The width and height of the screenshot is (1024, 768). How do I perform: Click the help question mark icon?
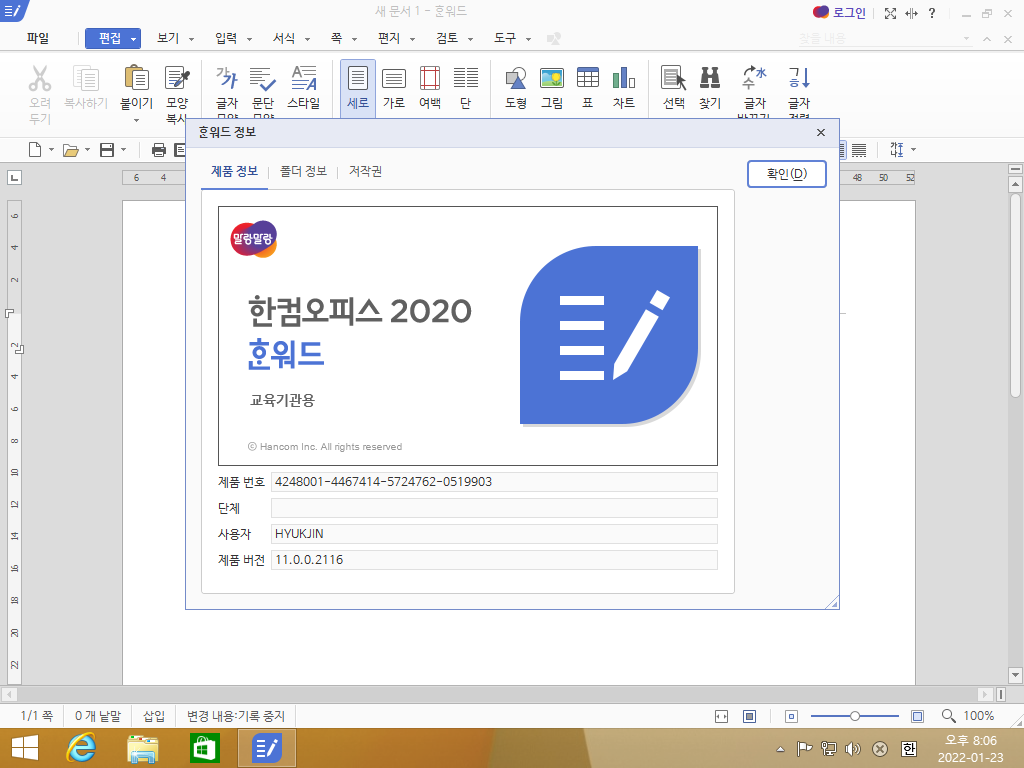932,13
